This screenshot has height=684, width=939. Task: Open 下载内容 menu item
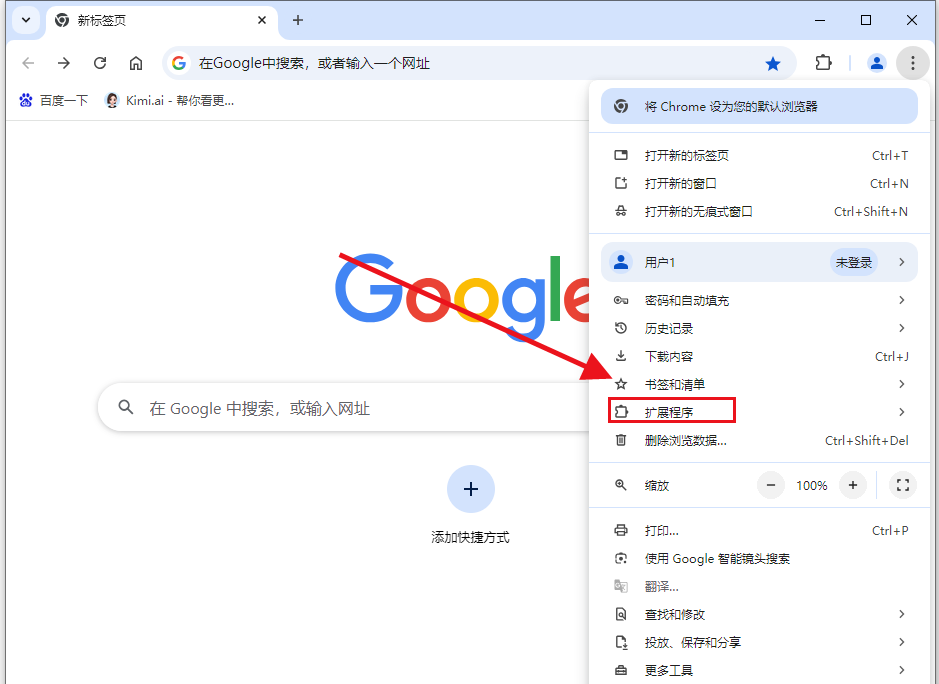click(759, 356)
